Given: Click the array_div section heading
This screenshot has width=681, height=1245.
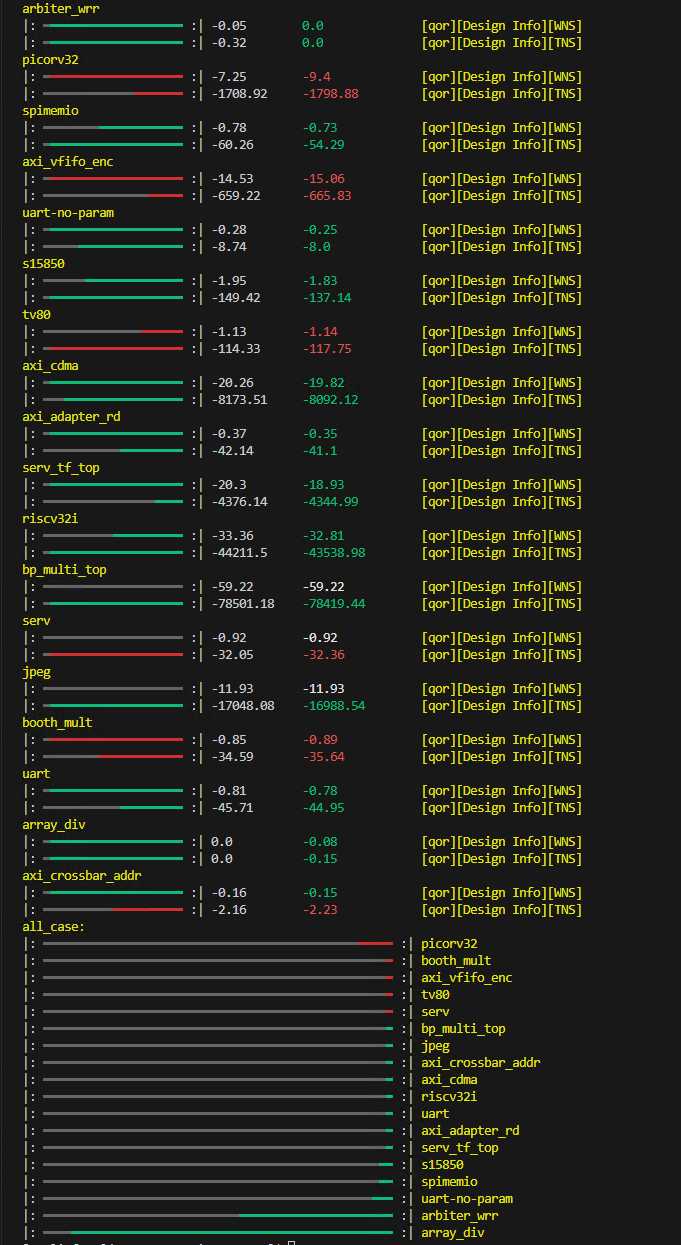Looking at the screenshot, I should coord(54,825).
